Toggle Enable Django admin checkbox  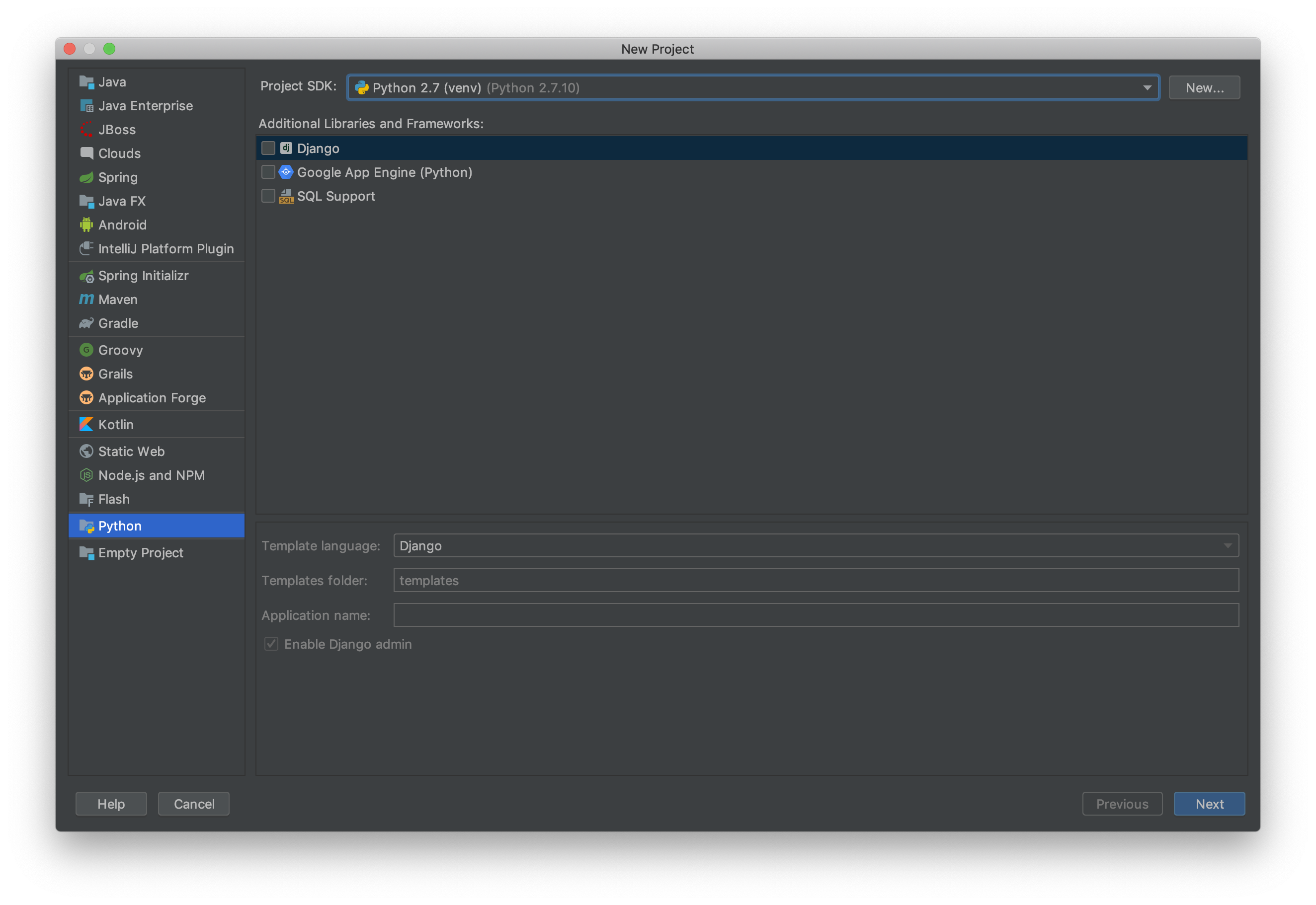[x=271, y=644]
